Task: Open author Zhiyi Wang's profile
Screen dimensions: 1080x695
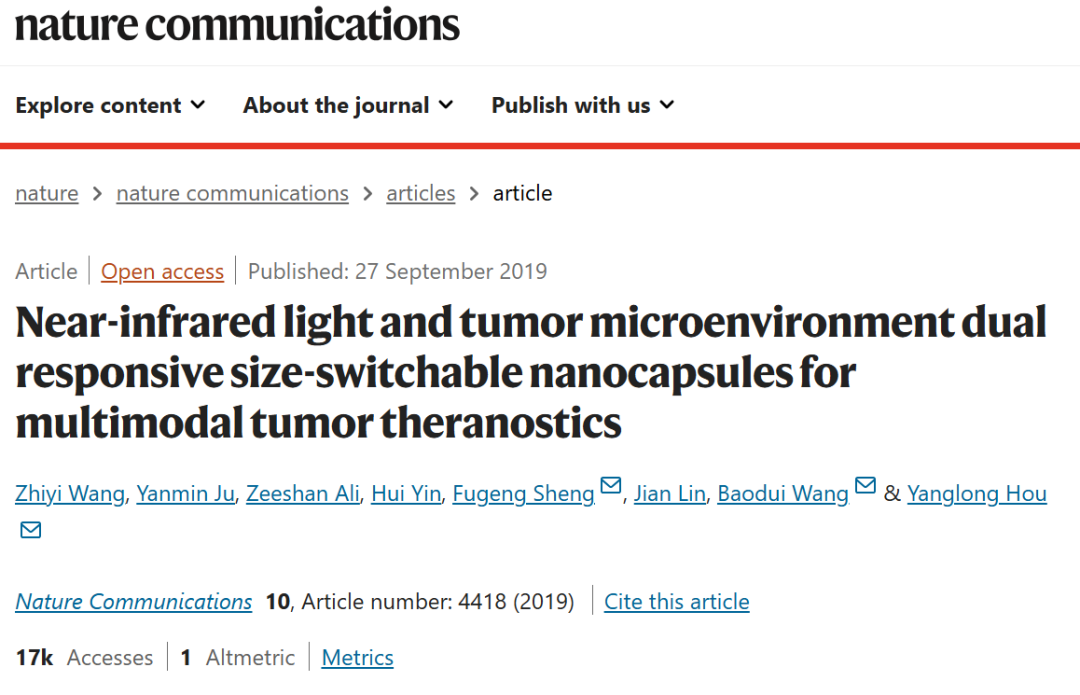Action: point(70,494)
